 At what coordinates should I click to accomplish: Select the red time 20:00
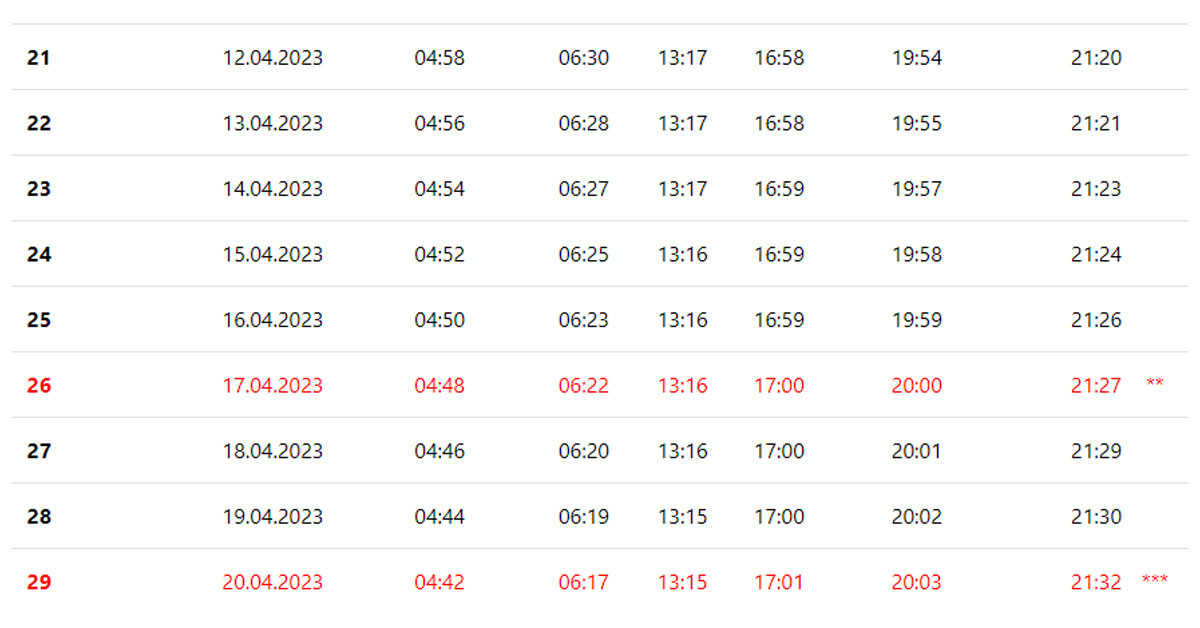917,385
